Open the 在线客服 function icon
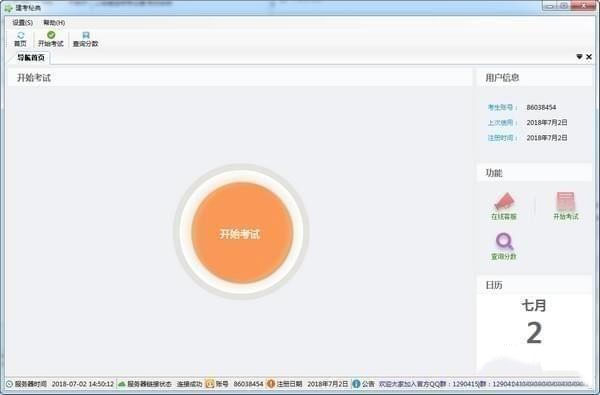The width and height of the screenshot is (600, 395). pos(504,206)
